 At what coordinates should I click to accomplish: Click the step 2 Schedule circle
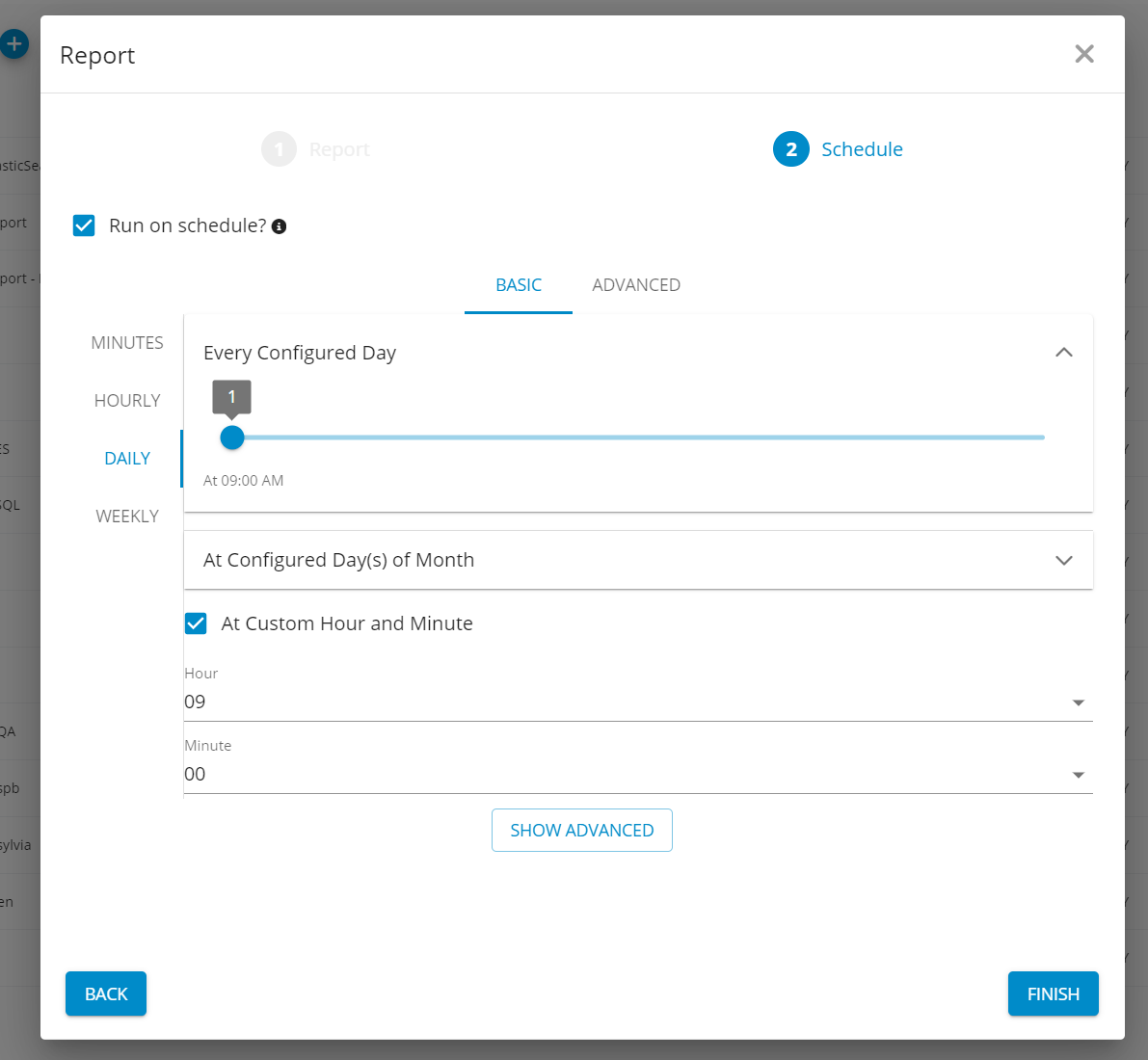coord(790,149)
